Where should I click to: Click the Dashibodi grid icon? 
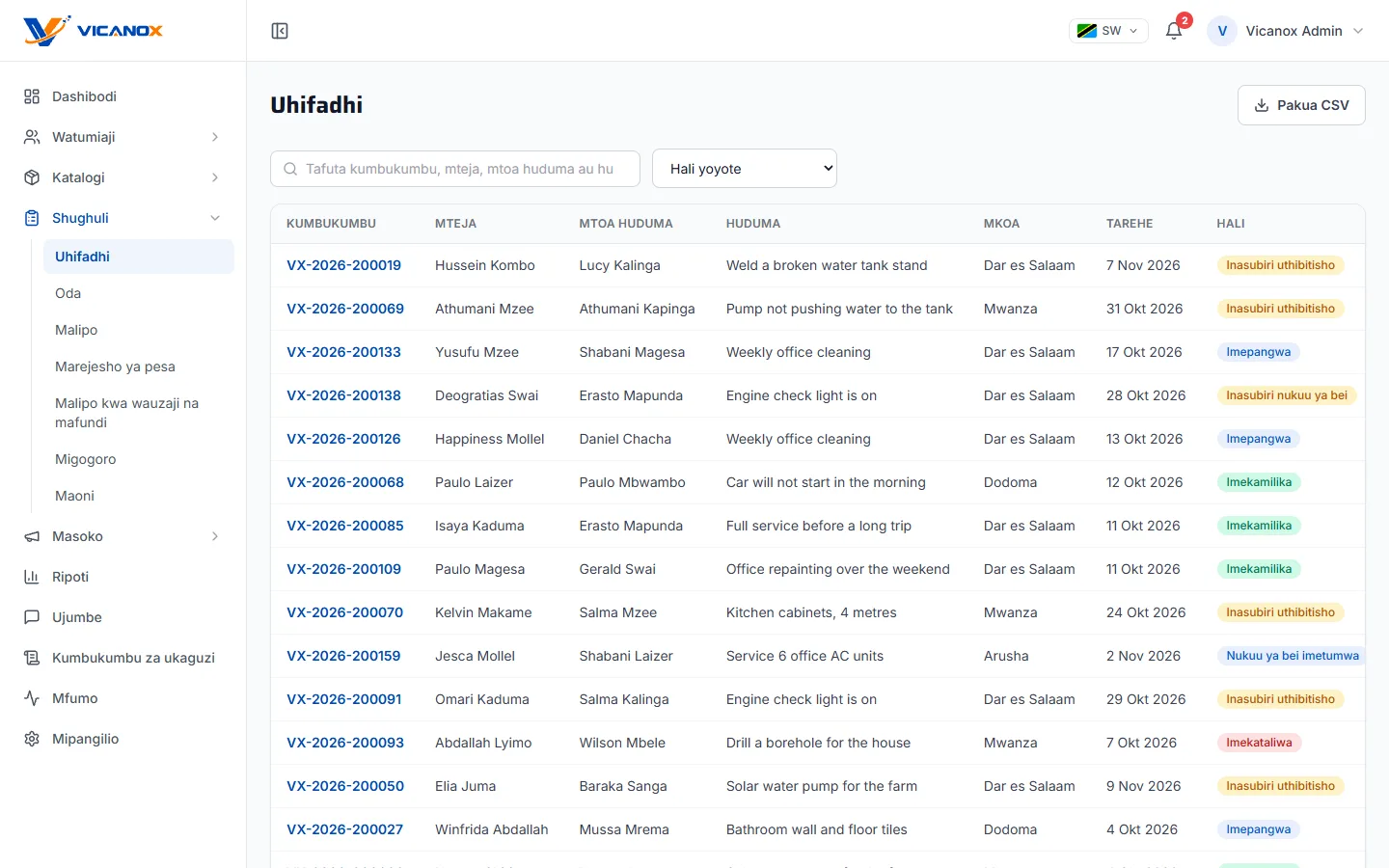(32, 96)
